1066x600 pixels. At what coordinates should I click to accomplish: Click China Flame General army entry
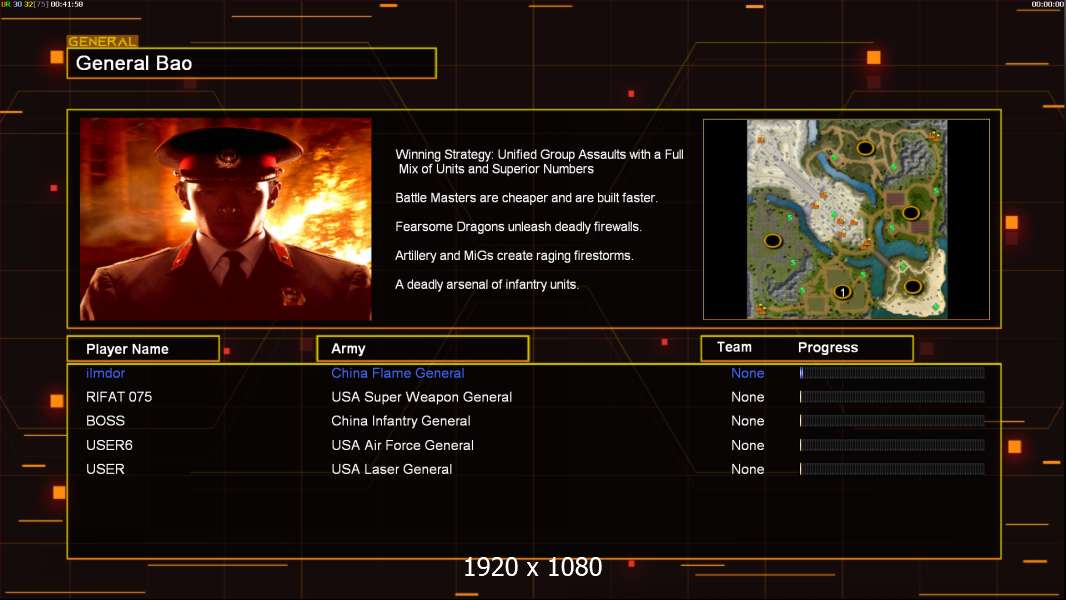coord(398,373)
